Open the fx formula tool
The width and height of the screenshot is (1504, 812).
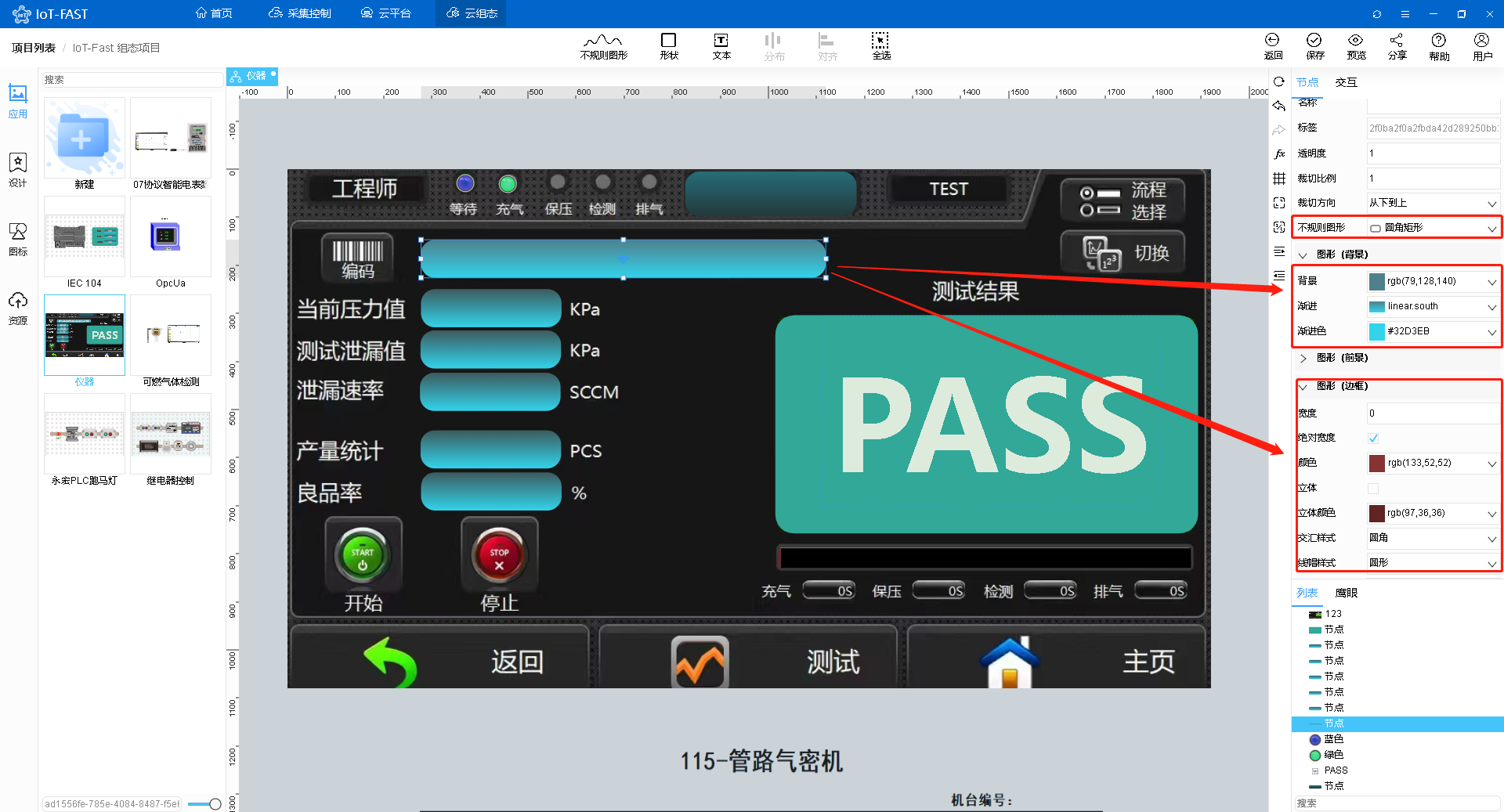coord(1279,154)
